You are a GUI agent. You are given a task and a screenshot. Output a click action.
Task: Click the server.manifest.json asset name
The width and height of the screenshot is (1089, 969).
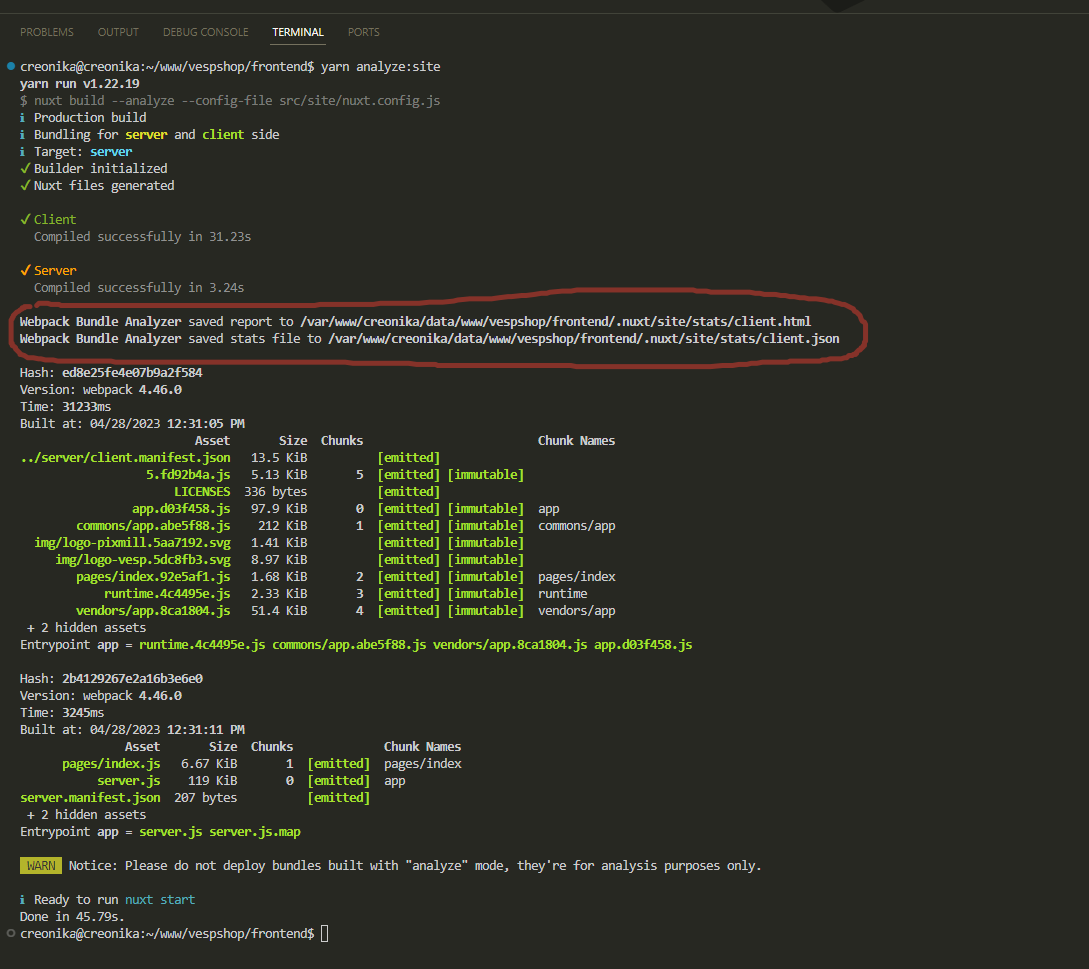(x=90, y=798)
